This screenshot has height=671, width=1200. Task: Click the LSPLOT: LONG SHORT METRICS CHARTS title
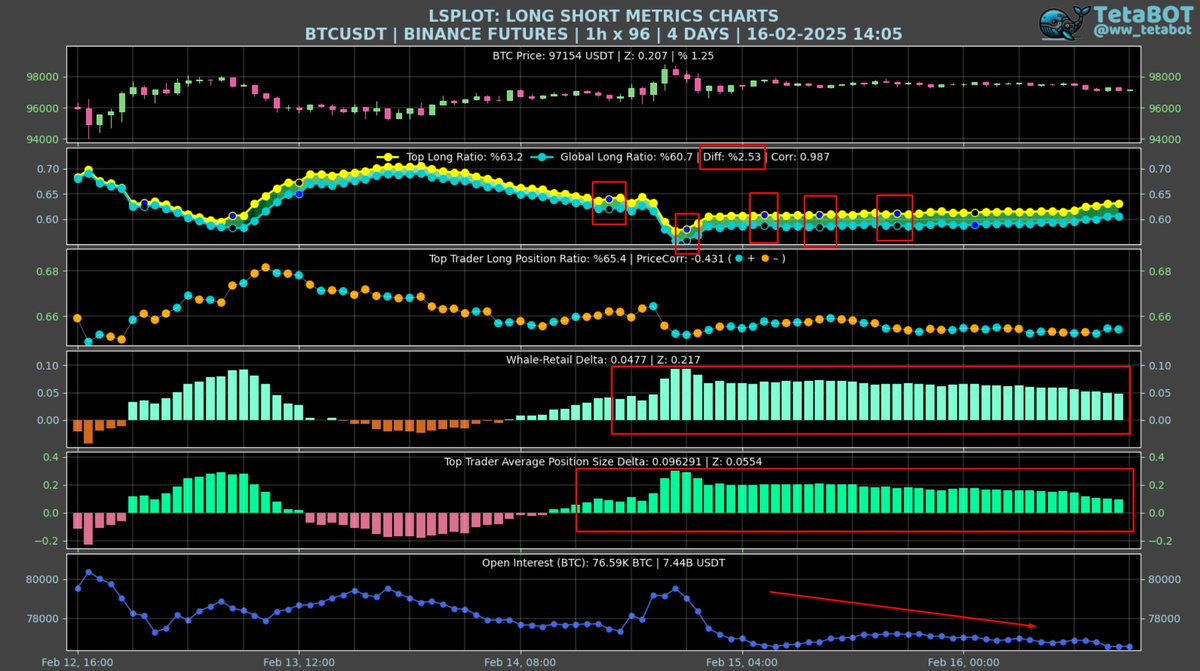tap(600, 15)
